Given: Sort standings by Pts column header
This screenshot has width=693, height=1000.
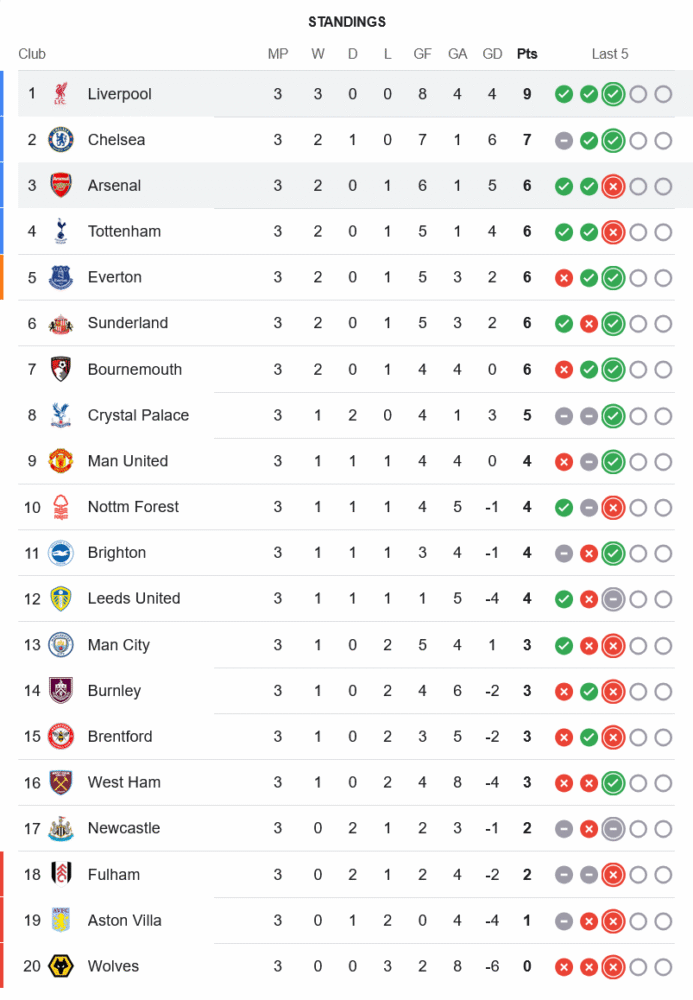Looking at the screenshot, I should tap(527, 54).
